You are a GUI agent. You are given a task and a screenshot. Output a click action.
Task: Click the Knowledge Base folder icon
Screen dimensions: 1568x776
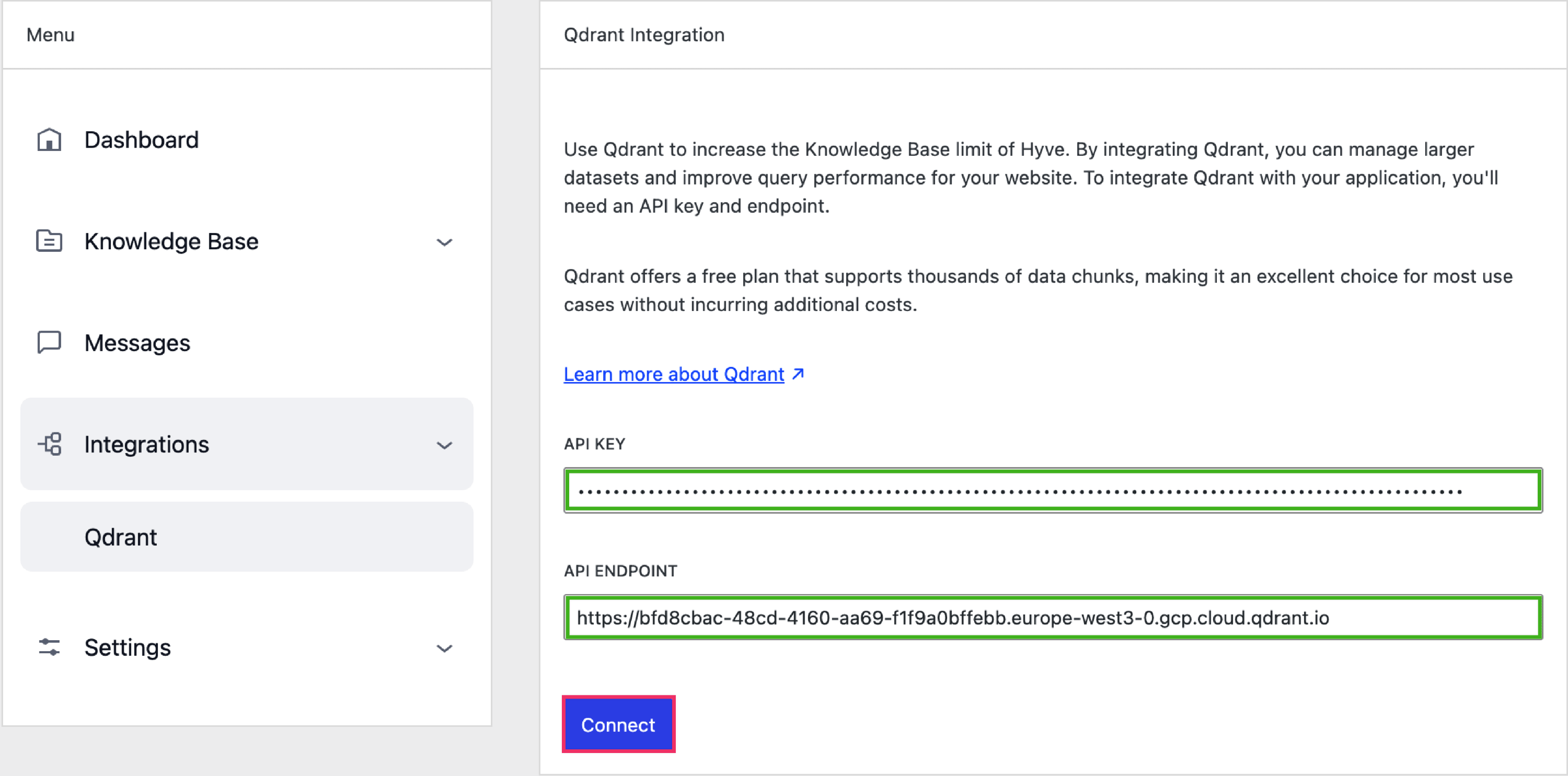49,241
